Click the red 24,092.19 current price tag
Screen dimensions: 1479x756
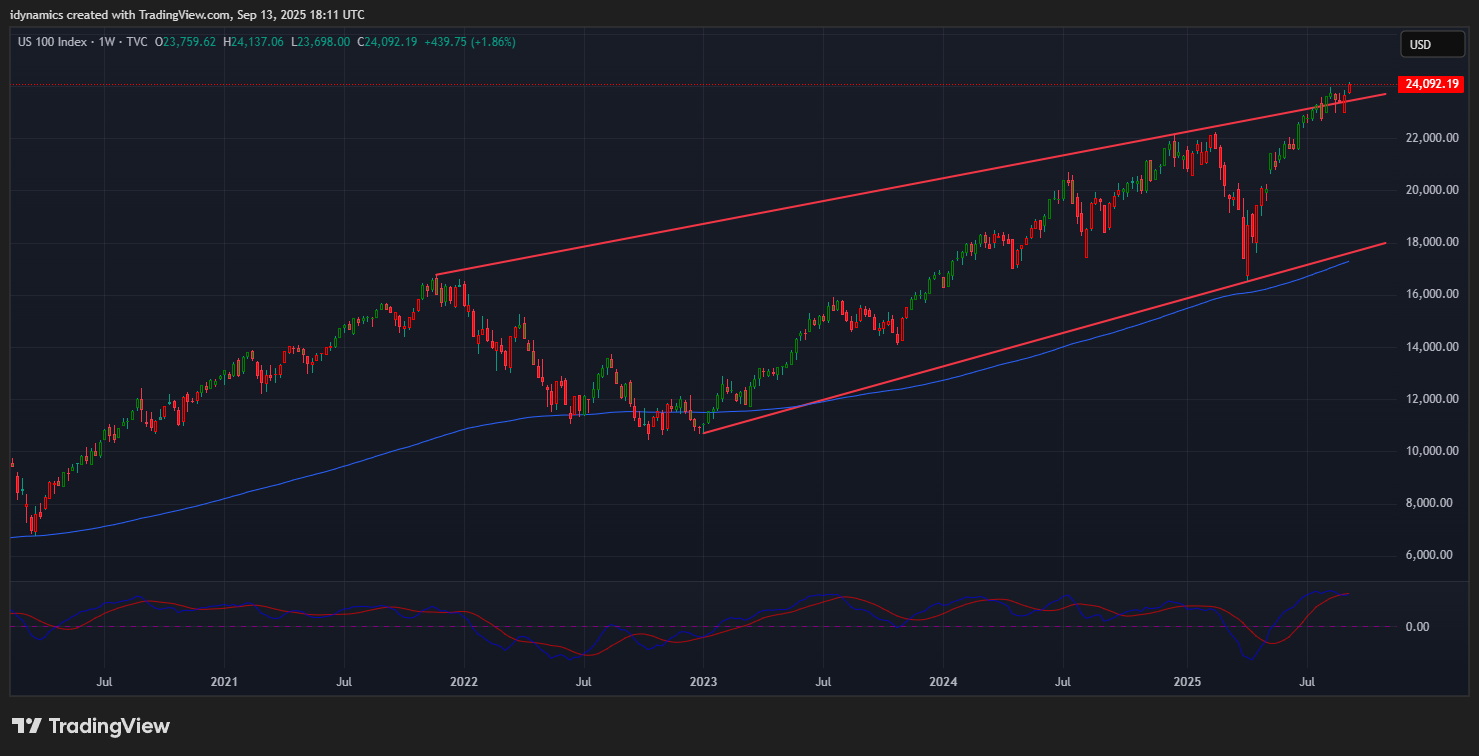(x=1434, y=85)
